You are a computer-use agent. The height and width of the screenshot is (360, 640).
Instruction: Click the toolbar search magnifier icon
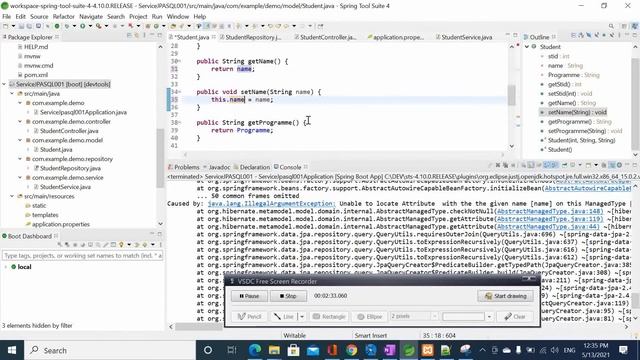click(x=611, y=26)
